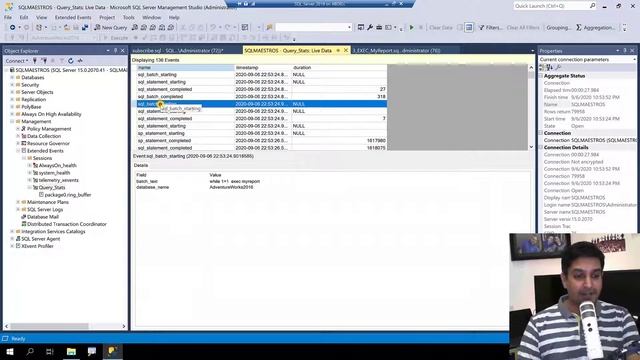Expand the PolyBase node
The image size is (640, 360).
pyautogui.click(x=12, y=107)
